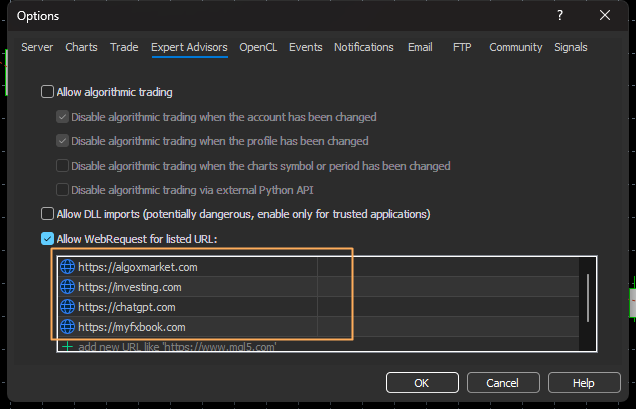Viewport: 636px width, 409px height.
Task: Click globe icon beside myfxbook.com URL
Action: click(x=68, y=327)
